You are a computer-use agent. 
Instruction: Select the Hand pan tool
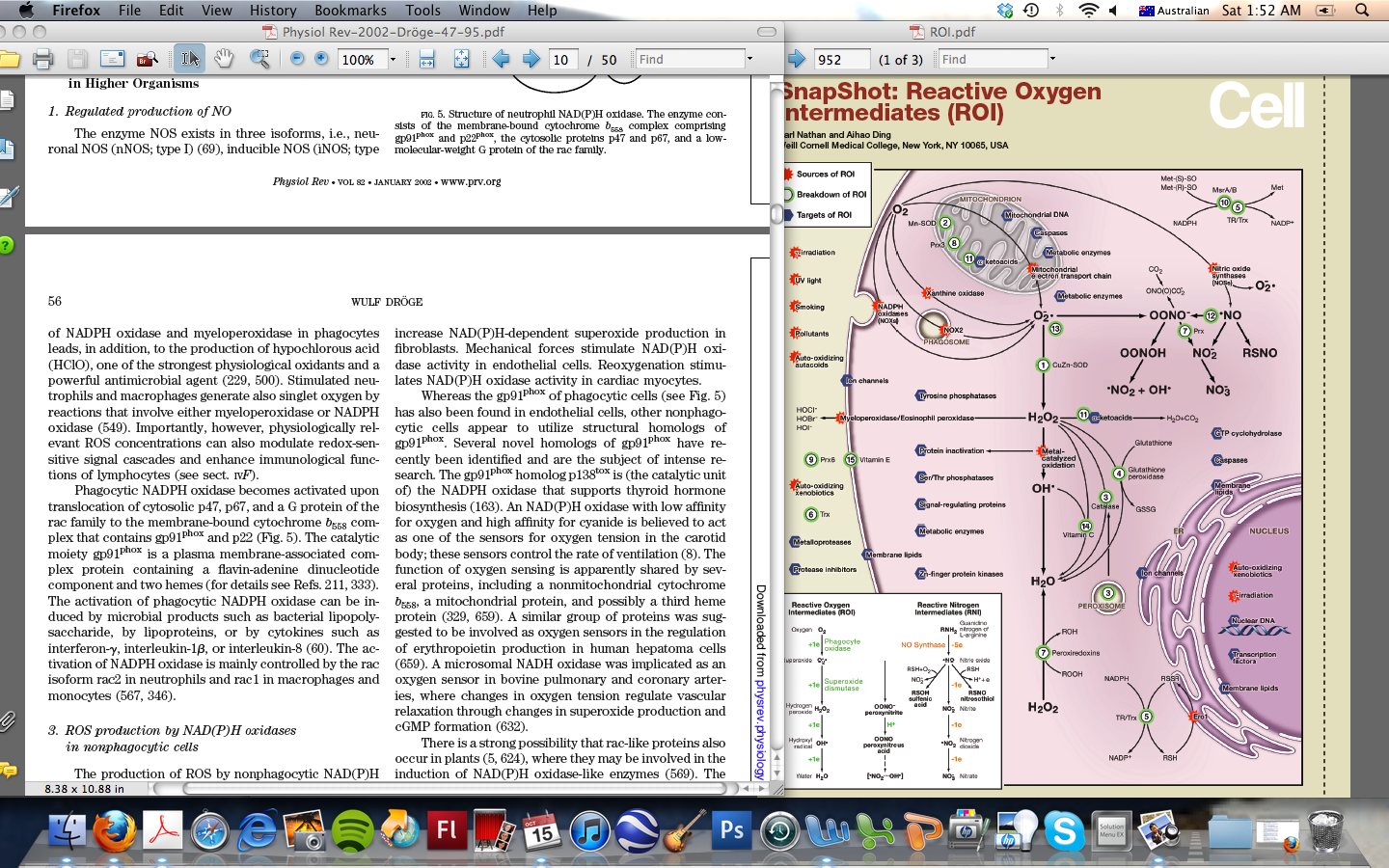(224, 60)
